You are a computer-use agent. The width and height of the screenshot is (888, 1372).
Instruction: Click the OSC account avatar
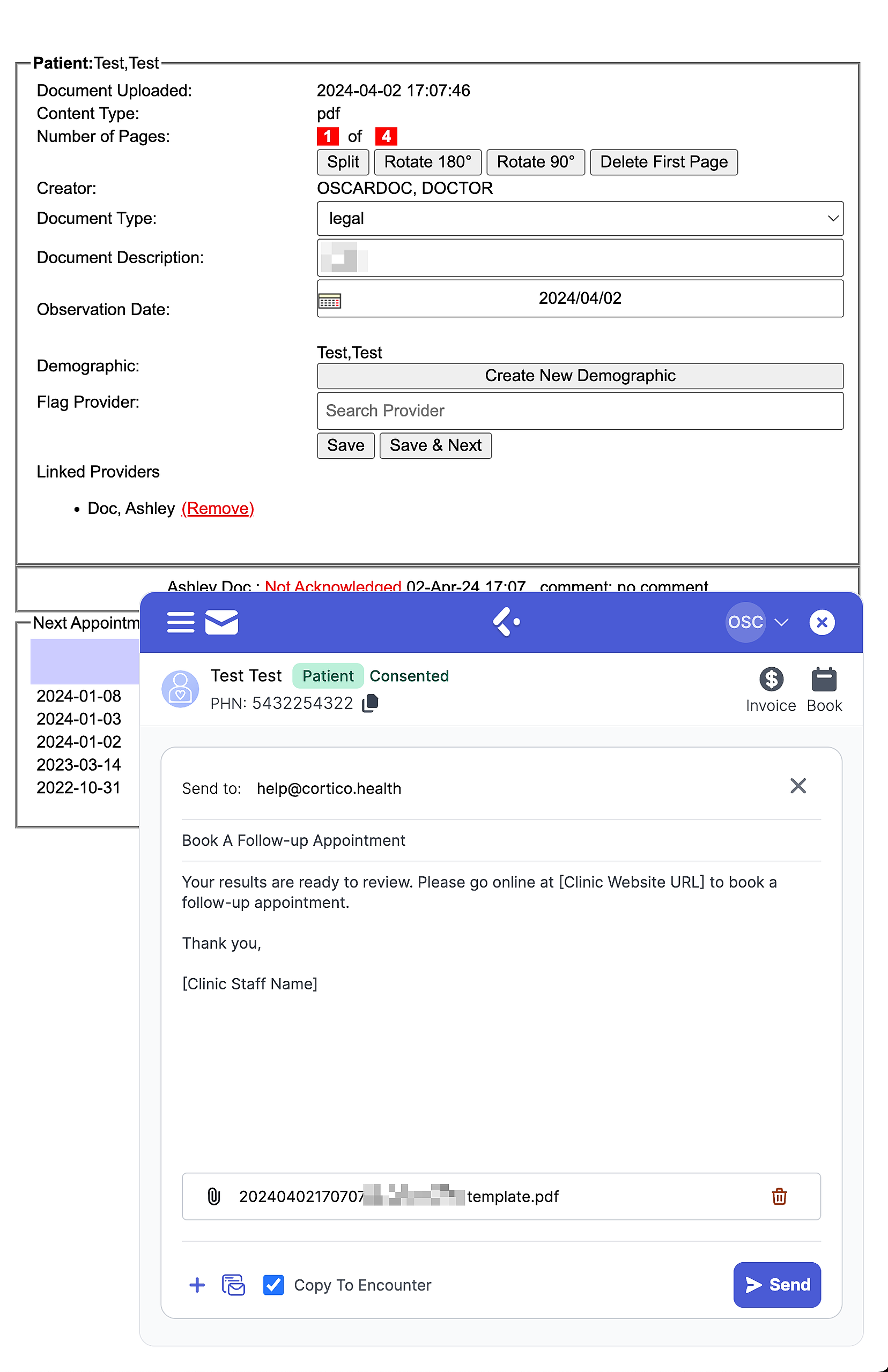(x=745, y=622)
